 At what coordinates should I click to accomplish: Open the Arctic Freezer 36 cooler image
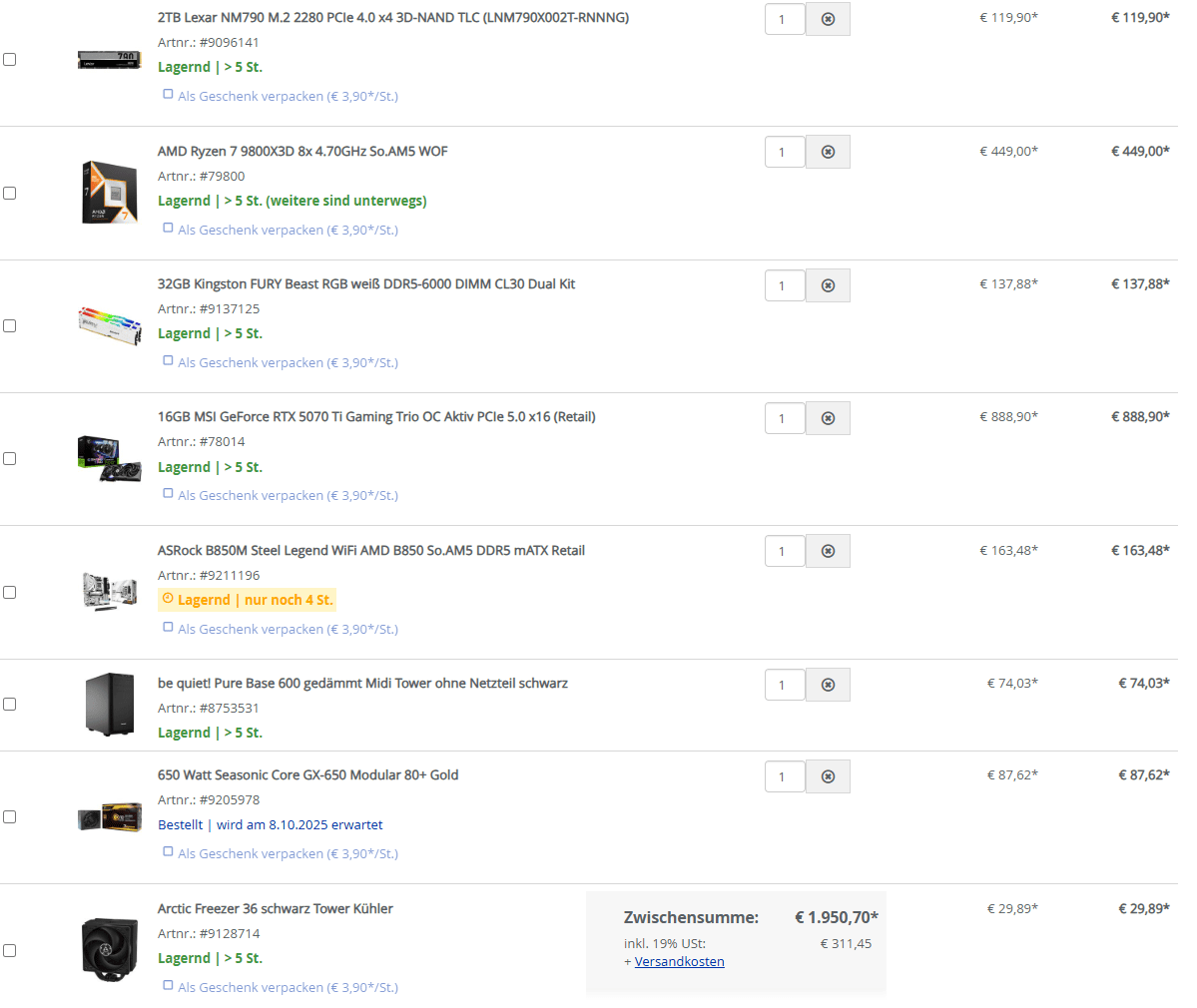pyautogui.click(x=109, y=948)
